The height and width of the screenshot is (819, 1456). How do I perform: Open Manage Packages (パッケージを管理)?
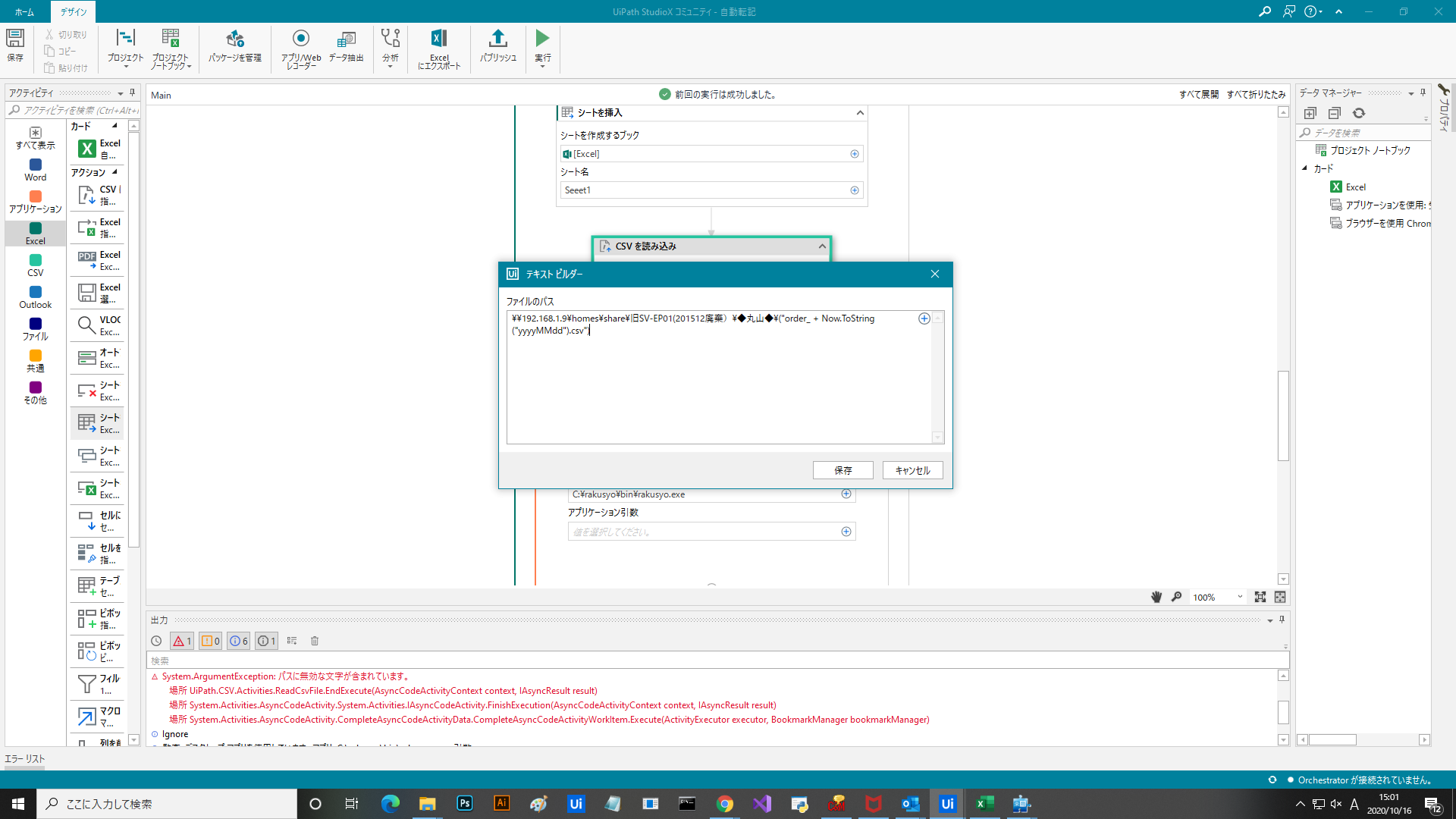[235, 39]
